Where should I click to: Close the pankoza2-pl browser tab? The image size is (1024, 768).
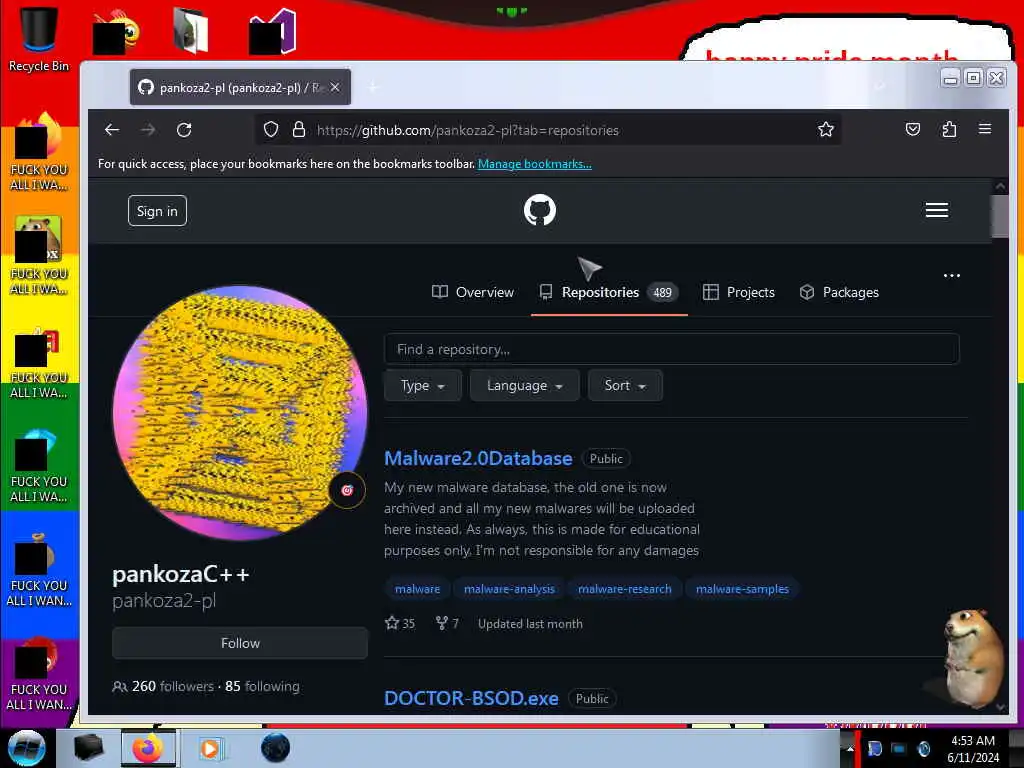point(335,87)
